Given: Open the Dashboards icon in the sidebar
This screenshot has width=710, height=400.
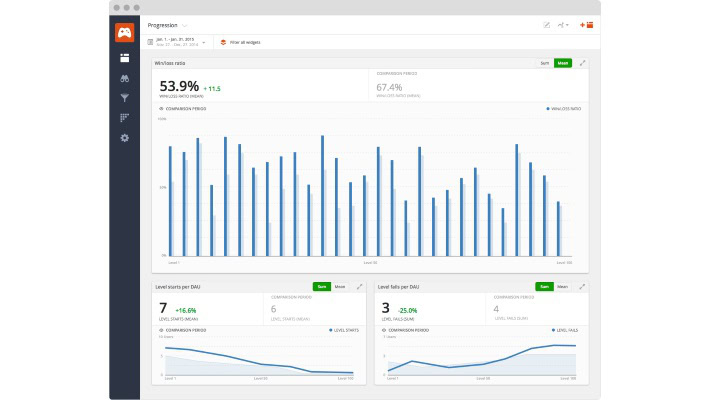Looking at the screenshot, I should (x=124, y=58).
